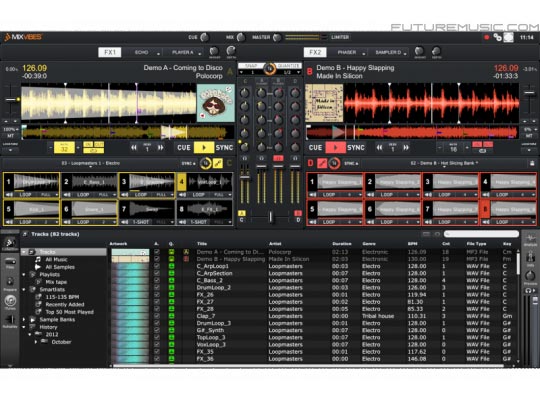
Task: Click deck B SYNC button
Action: tap(356, 148)
